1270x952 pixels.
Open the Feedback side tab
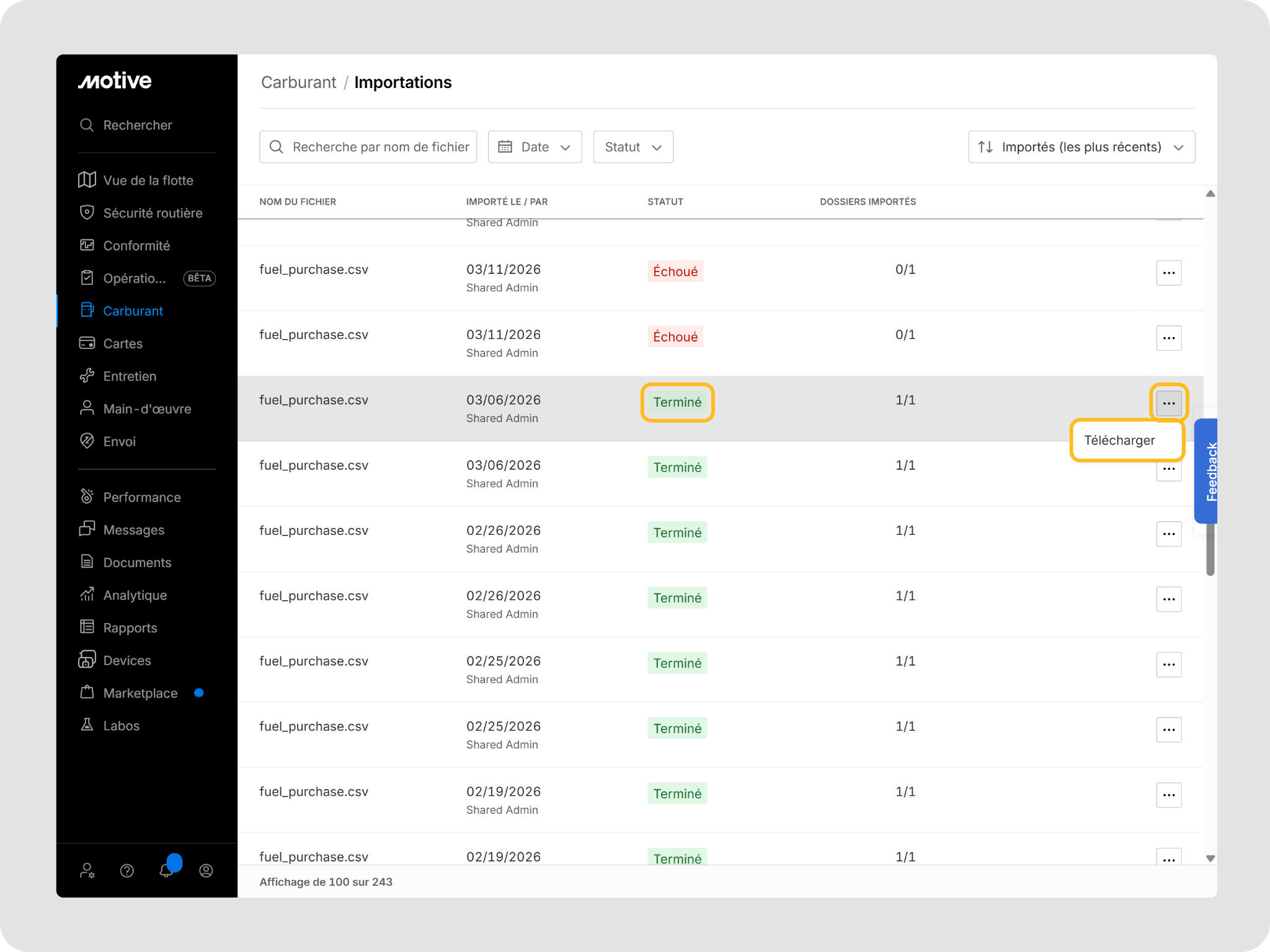click(x=1206, y=471)
